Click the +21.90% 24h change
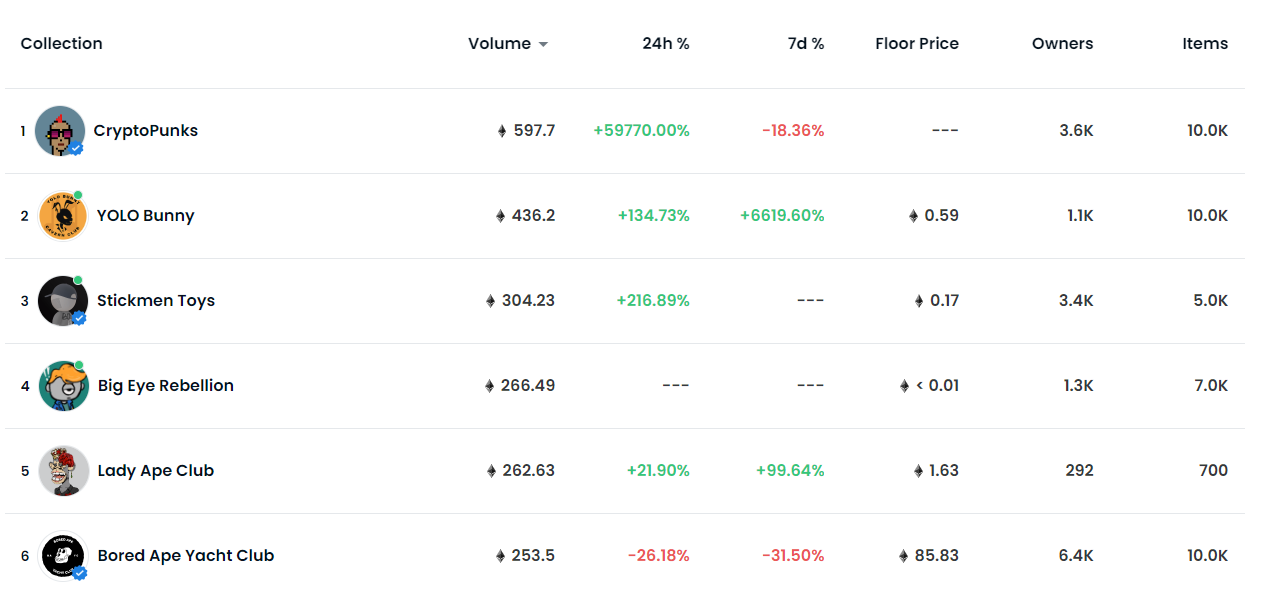 pyautogui.click(x=658, y=471)
